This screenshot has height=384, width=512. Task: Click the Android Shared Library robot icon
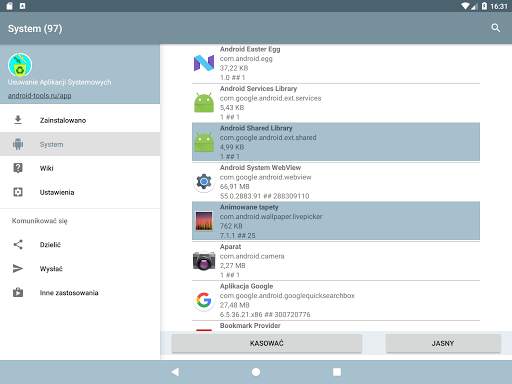point(204,142)
